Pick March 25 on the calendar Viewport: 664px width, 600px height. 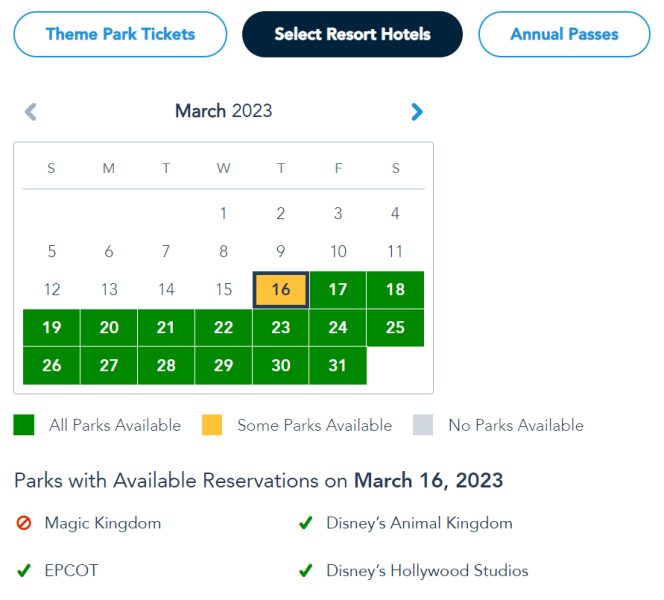click(395, 328)
